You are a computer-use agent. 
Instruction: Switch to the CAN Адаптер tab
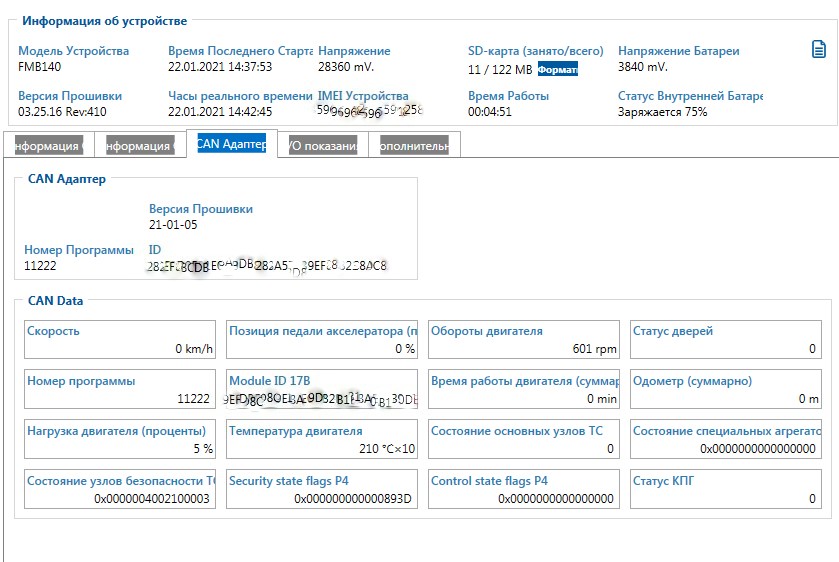[x=232, y=145]
